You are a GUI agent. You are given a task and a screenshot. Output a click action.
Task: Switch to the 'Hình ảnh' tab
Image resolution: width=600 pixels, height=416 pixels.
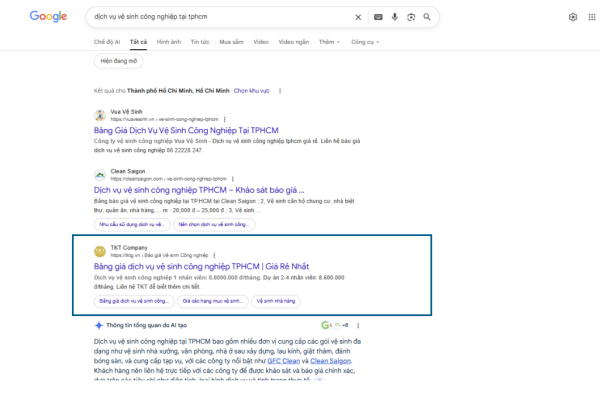pyautogui.click(x=169, y=43)
